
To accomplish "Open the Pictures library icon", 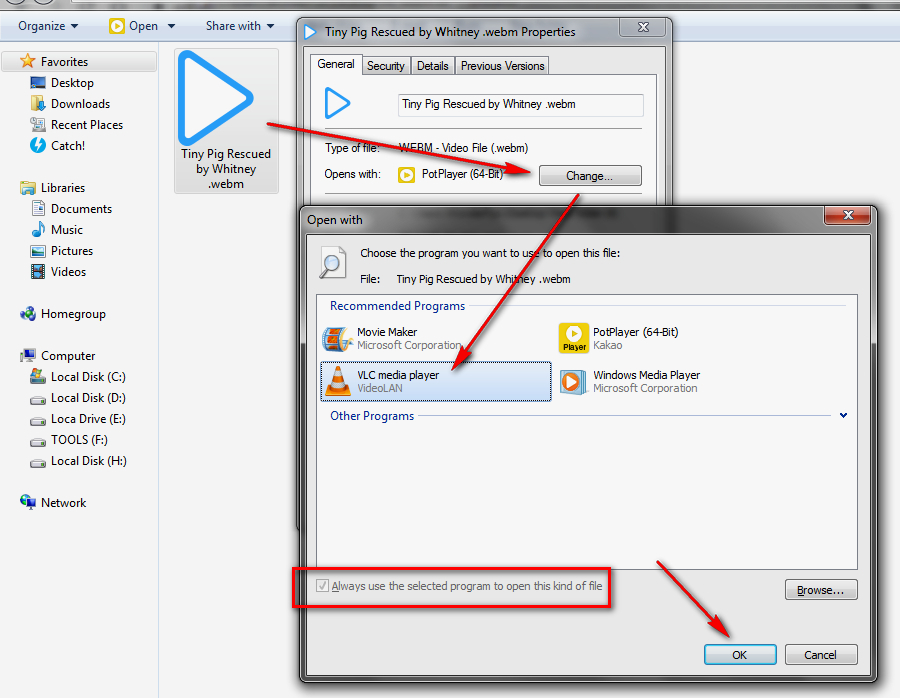I will (38, 251).
